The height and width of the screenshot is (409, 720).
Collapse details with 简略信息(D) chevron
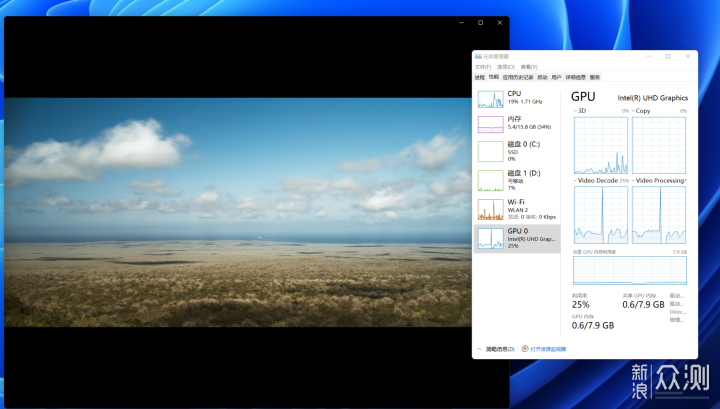point(479,349)
